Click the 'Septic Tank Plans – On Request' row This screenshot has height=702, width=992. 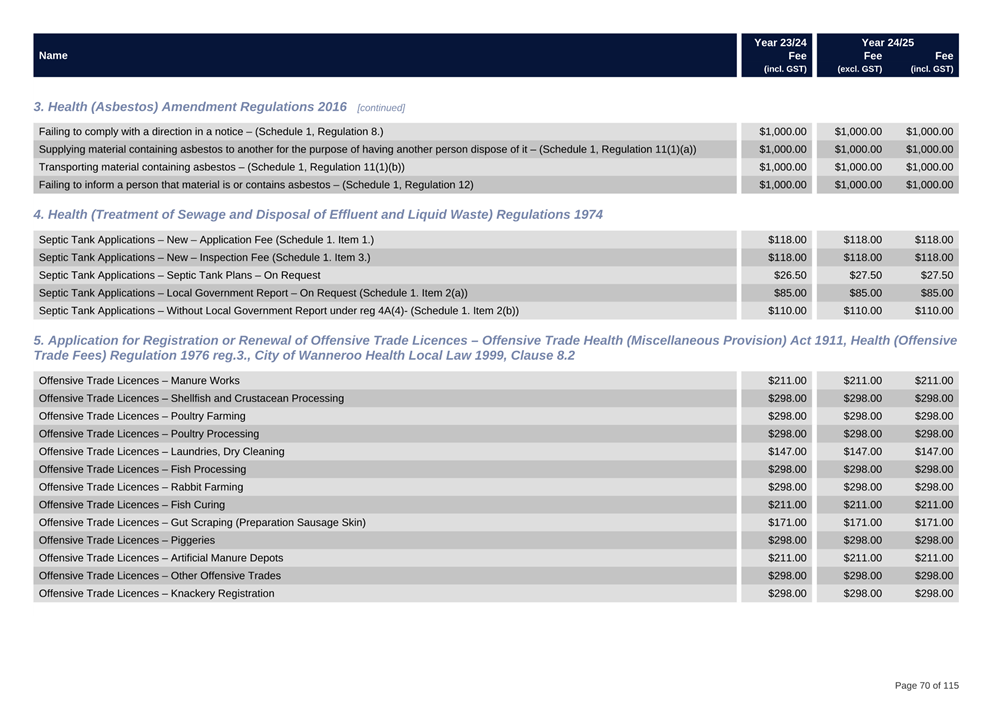coord(179,275)
